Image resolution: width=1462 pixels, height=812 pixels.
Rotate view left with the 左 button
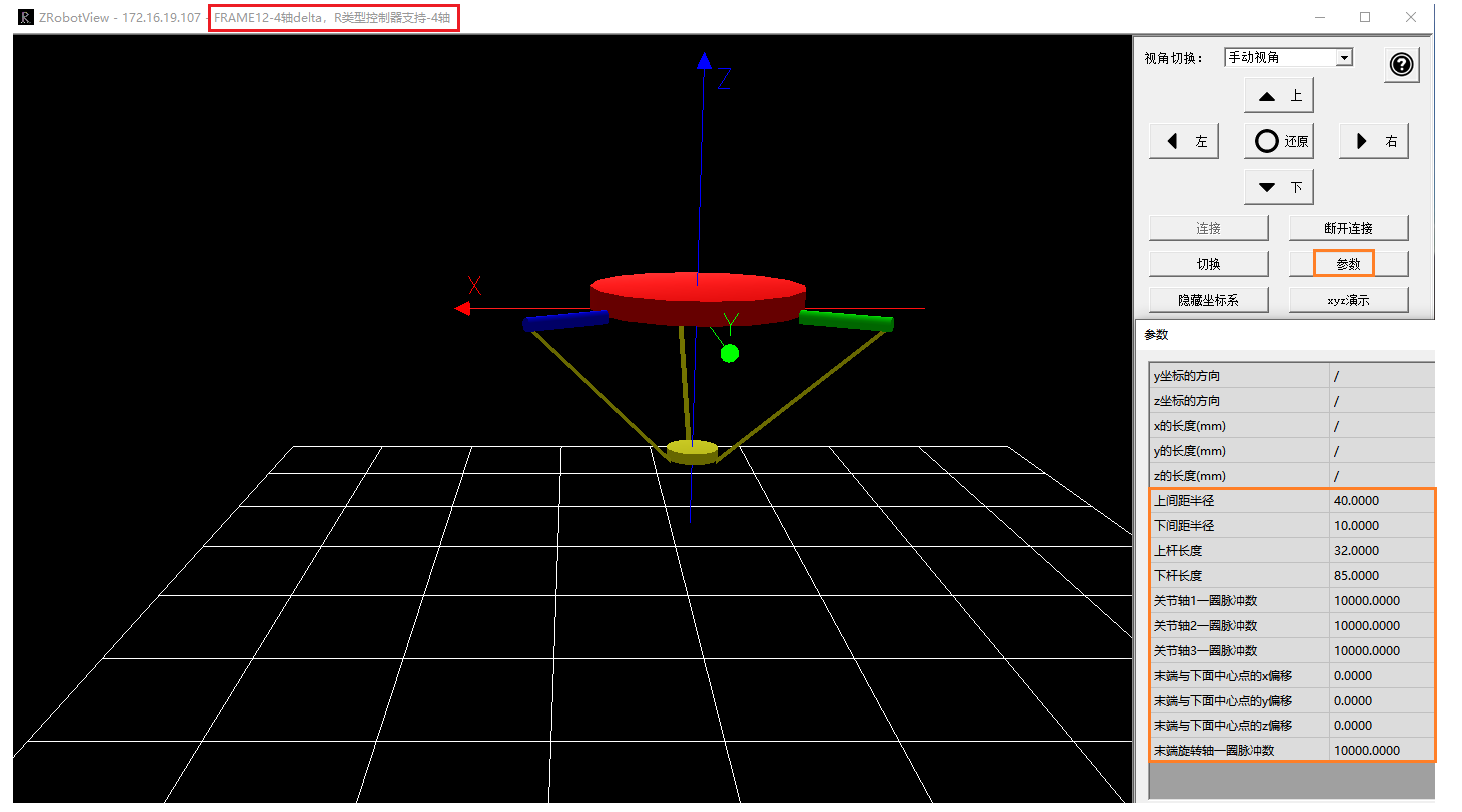click(1184, 141)
